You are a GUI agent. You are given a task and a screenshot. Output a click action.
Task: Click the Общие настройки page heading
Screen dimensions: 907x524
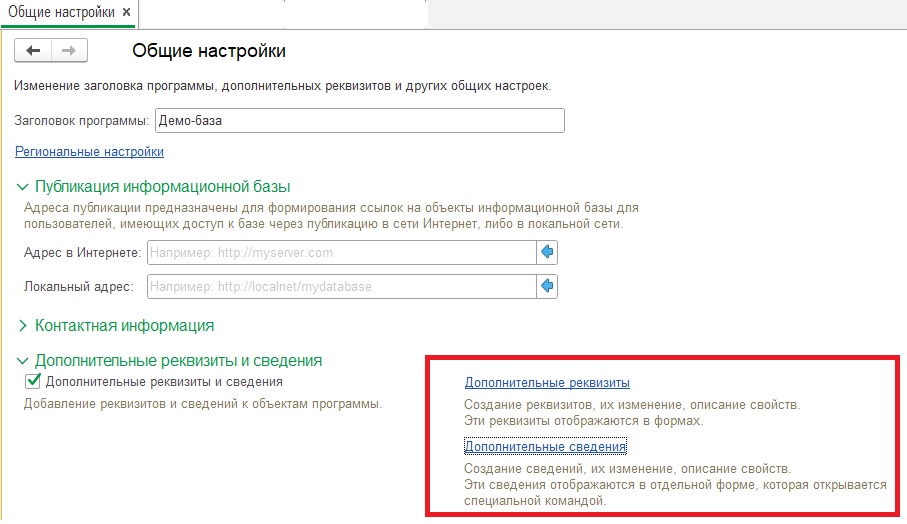209,51
